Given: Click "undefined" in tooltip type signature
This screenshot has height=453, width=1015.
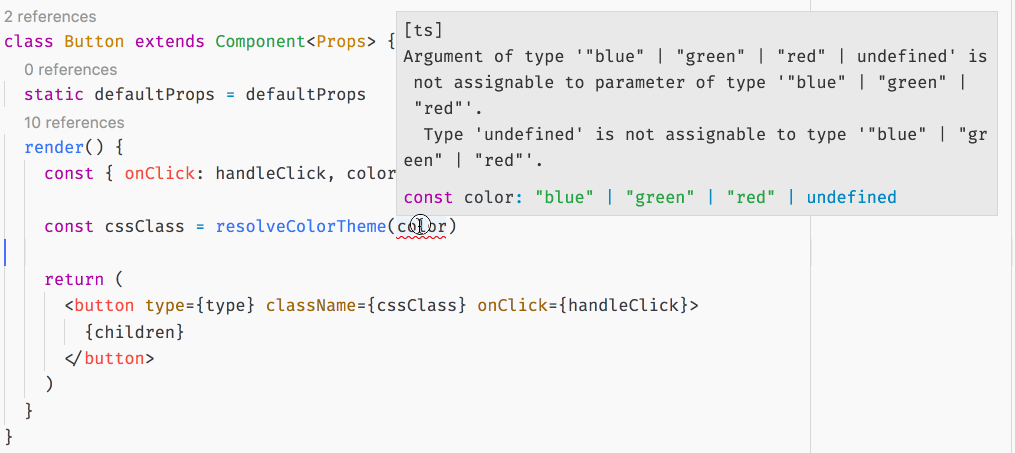Looking at the screenshot, I should (x=851, y=197).
